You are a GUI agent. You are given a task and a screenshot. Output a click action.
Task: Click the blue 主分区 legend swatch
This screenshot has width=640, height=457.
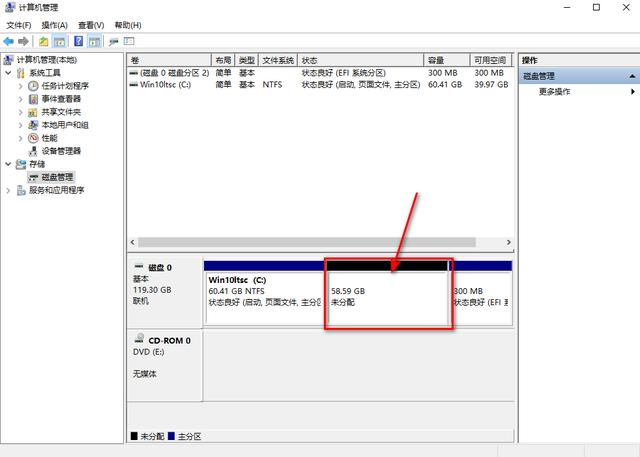tap(171, 436)
